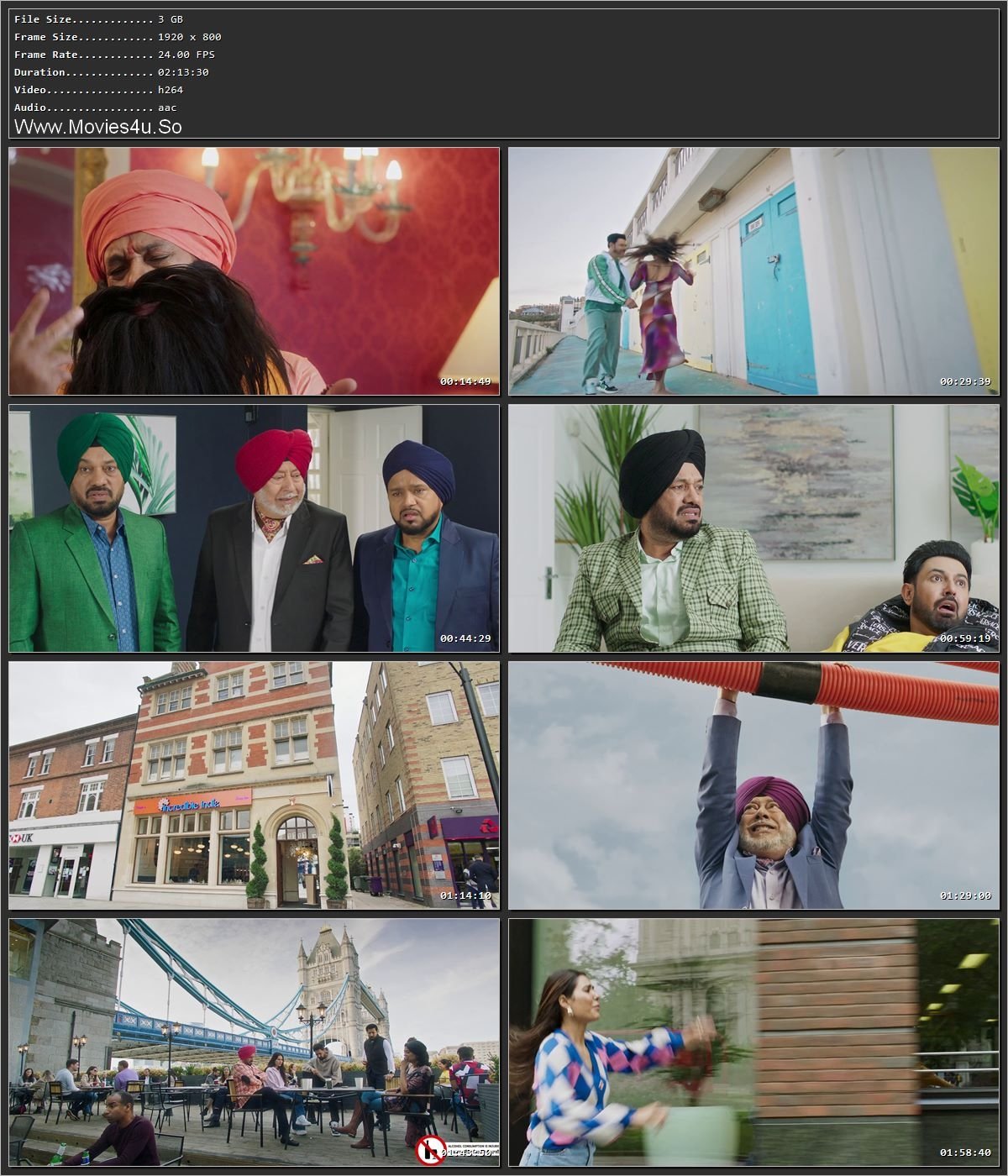The height and width of the screenshot is (1176, 1008).
Task: Open the running woman scene thumbnail
Action: coord(752,1042)
